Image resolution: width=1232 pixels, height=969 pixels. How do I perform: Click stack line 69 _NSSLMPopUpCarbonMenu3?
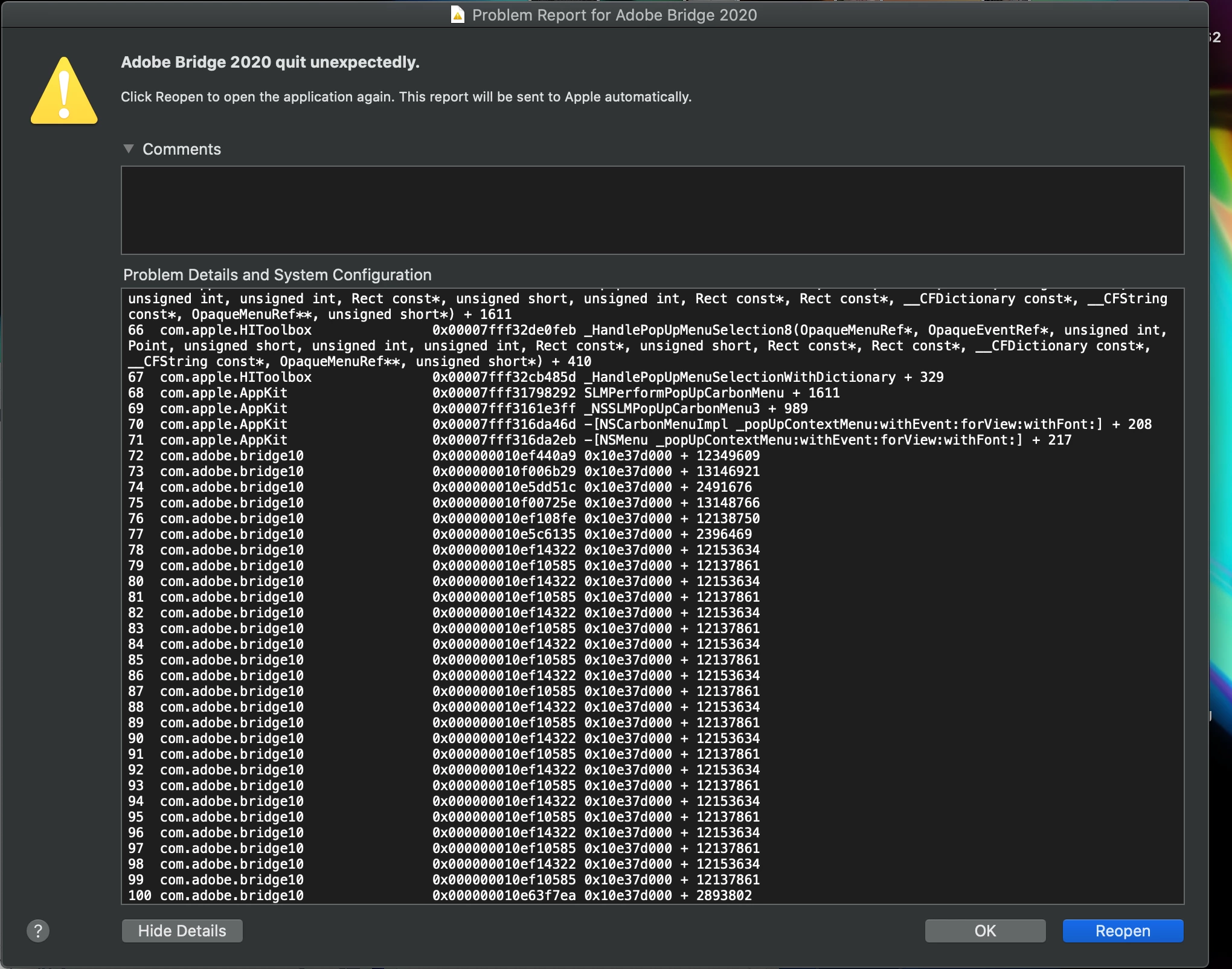pos(672,408)
